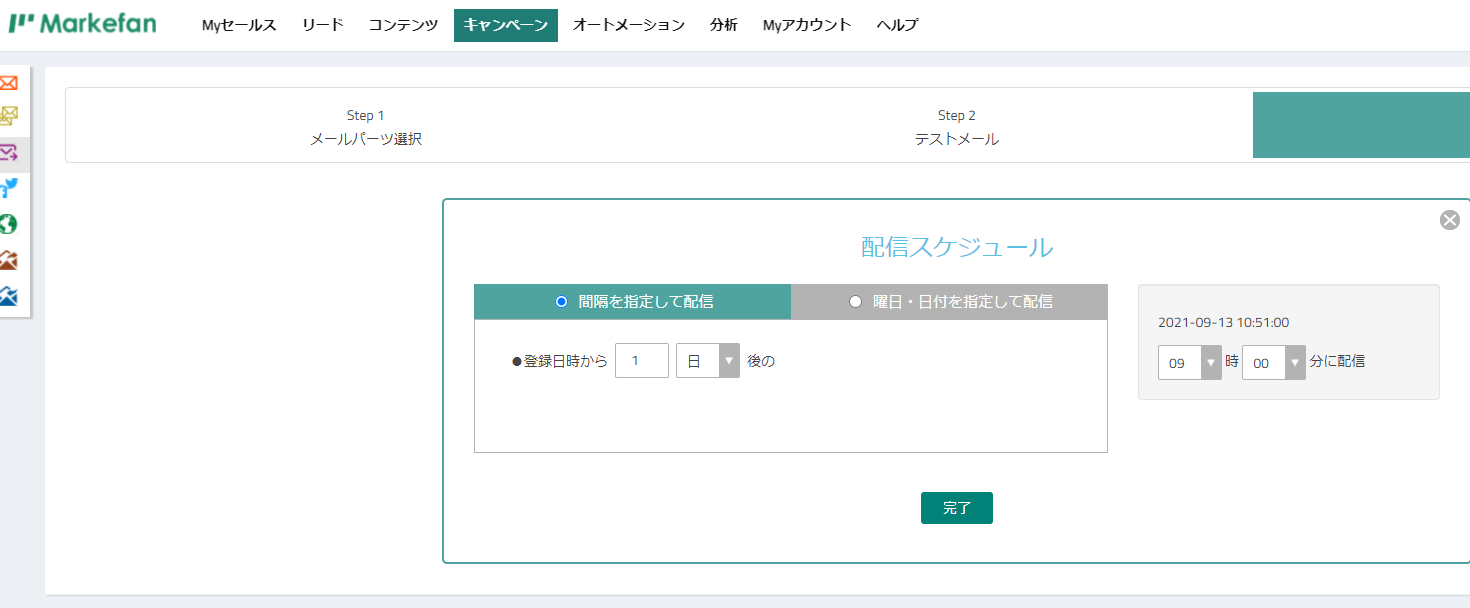The height and width of the screenshot is (608, 1470).
Task: Go to Step 2 テストメール
Action: (957, 127)
